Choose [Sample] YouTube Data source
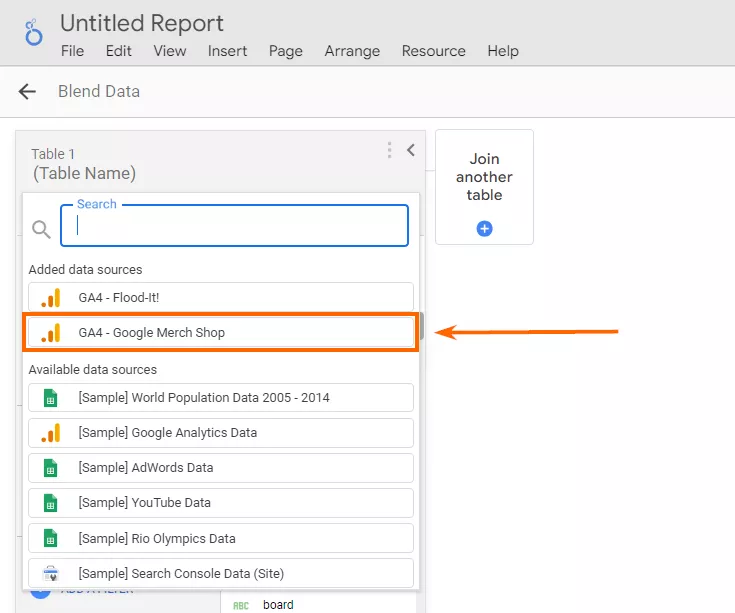 pyautogui.click(x=221, y=503)
